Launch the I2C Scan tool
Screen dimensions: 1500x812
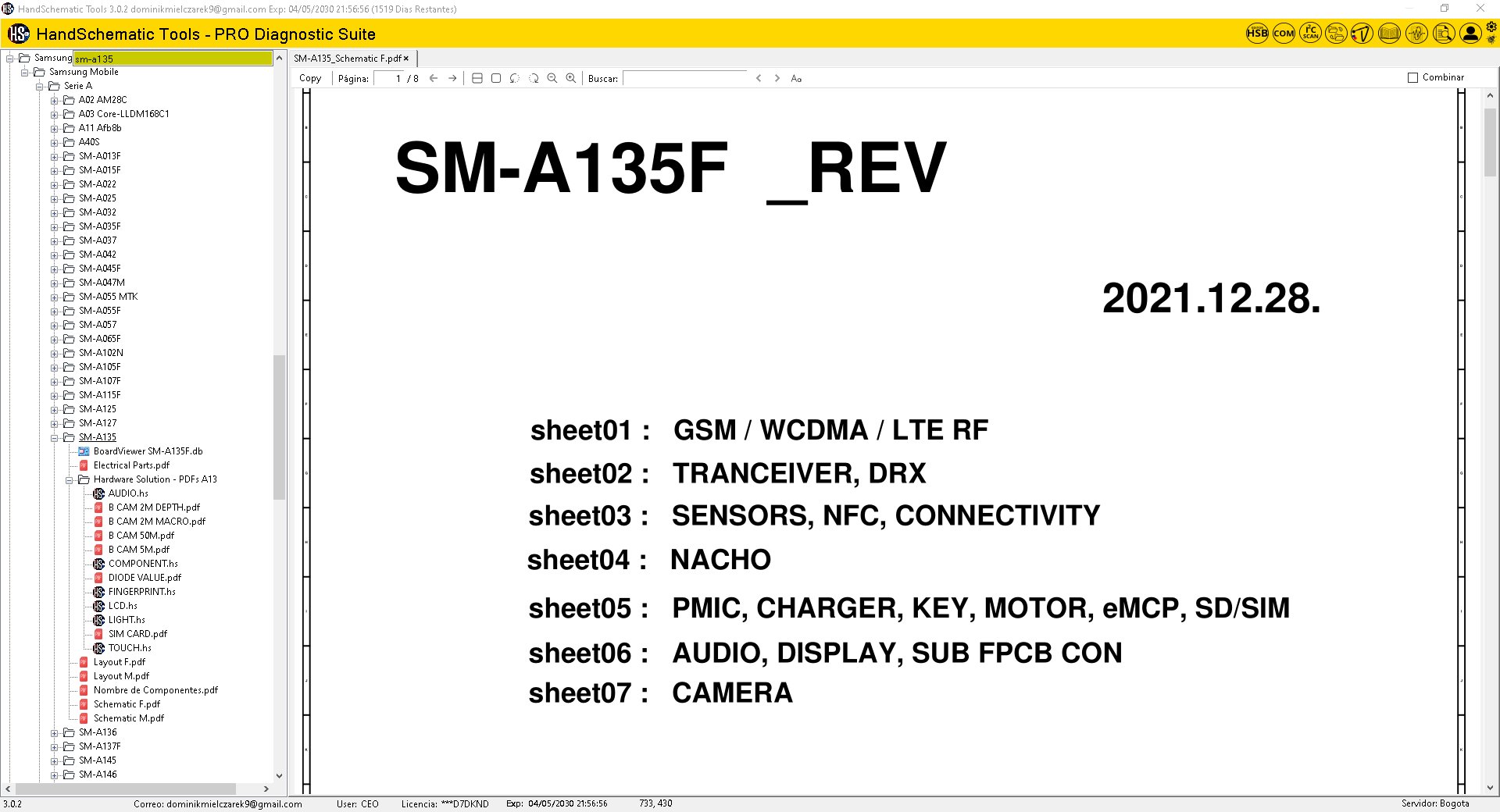pos(1310,34)
